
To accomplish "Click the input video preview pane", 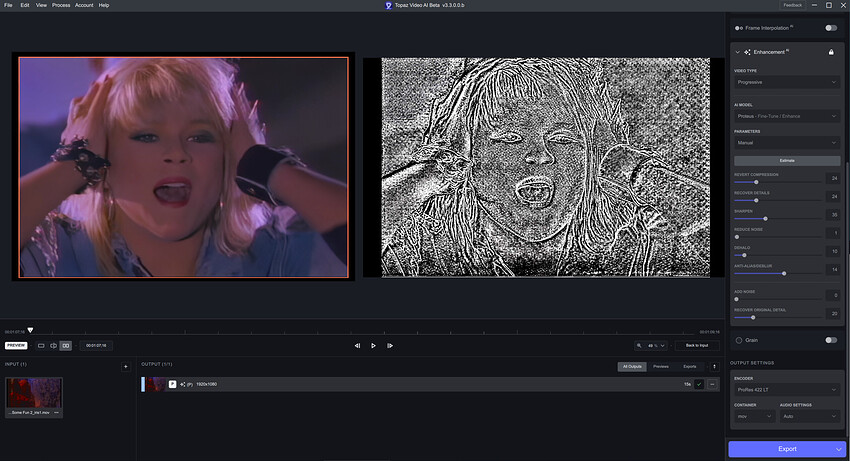I will pos(183,167).
